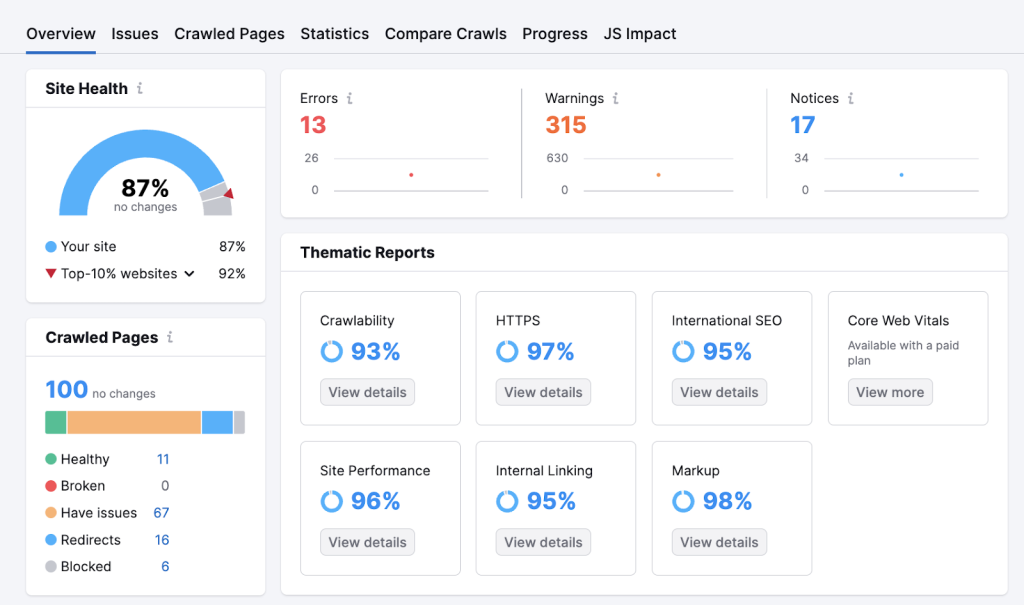1024x605 pixels.
Task: Click the Notices info icon
Action: [x=851, y=98]
